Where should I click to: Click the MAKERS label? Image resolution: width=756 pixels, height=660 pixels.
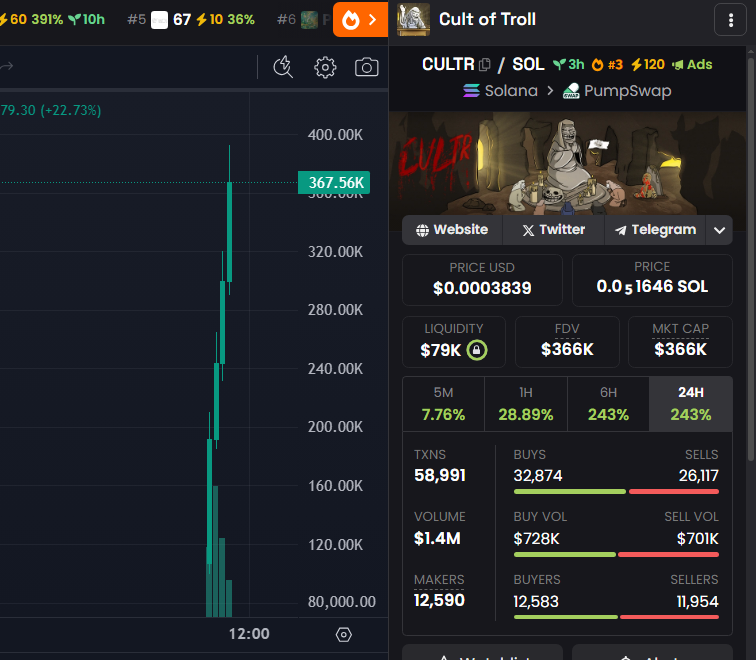439,579
